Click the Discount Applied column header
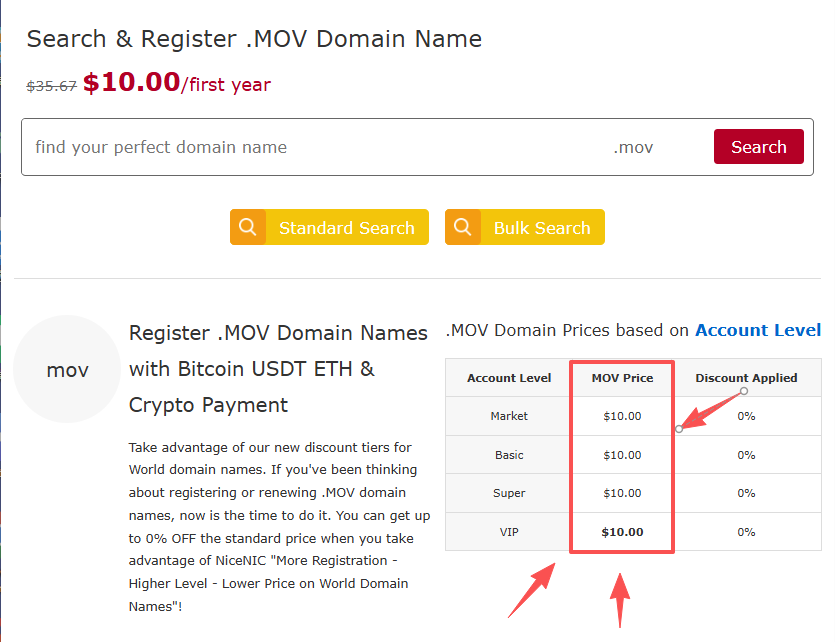 746,378
